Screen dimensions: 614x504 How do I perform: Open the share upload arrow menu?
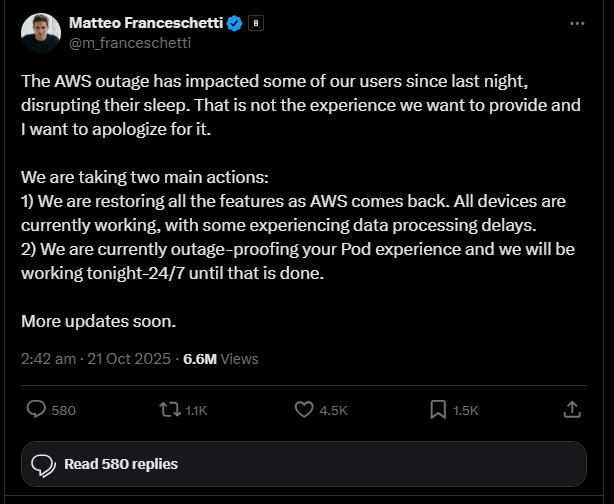pos(572,409)
